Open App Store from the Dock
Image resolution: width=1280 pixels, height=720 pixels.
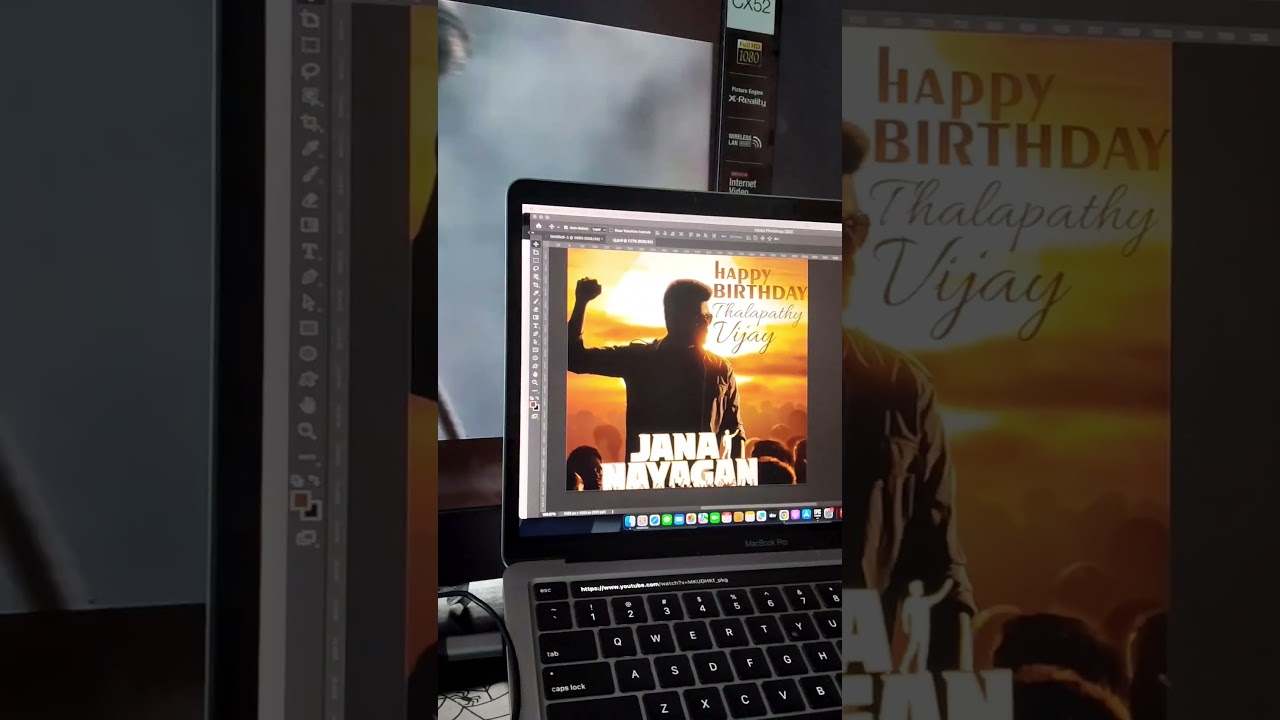click(806, 514)
